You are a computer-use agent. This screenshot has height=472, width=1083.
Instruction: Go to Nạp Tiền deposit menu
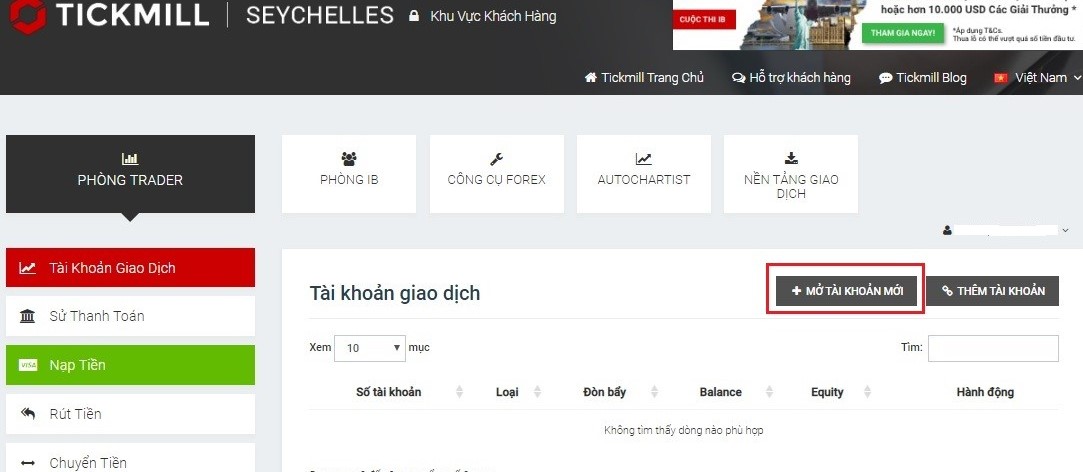(131, 365)
